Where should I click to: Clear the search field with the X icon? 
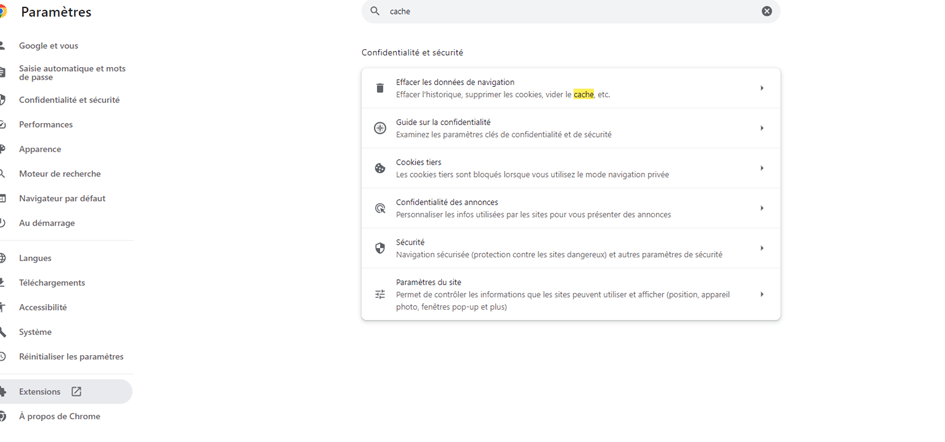pyautogui.click(x=767, y=11)
